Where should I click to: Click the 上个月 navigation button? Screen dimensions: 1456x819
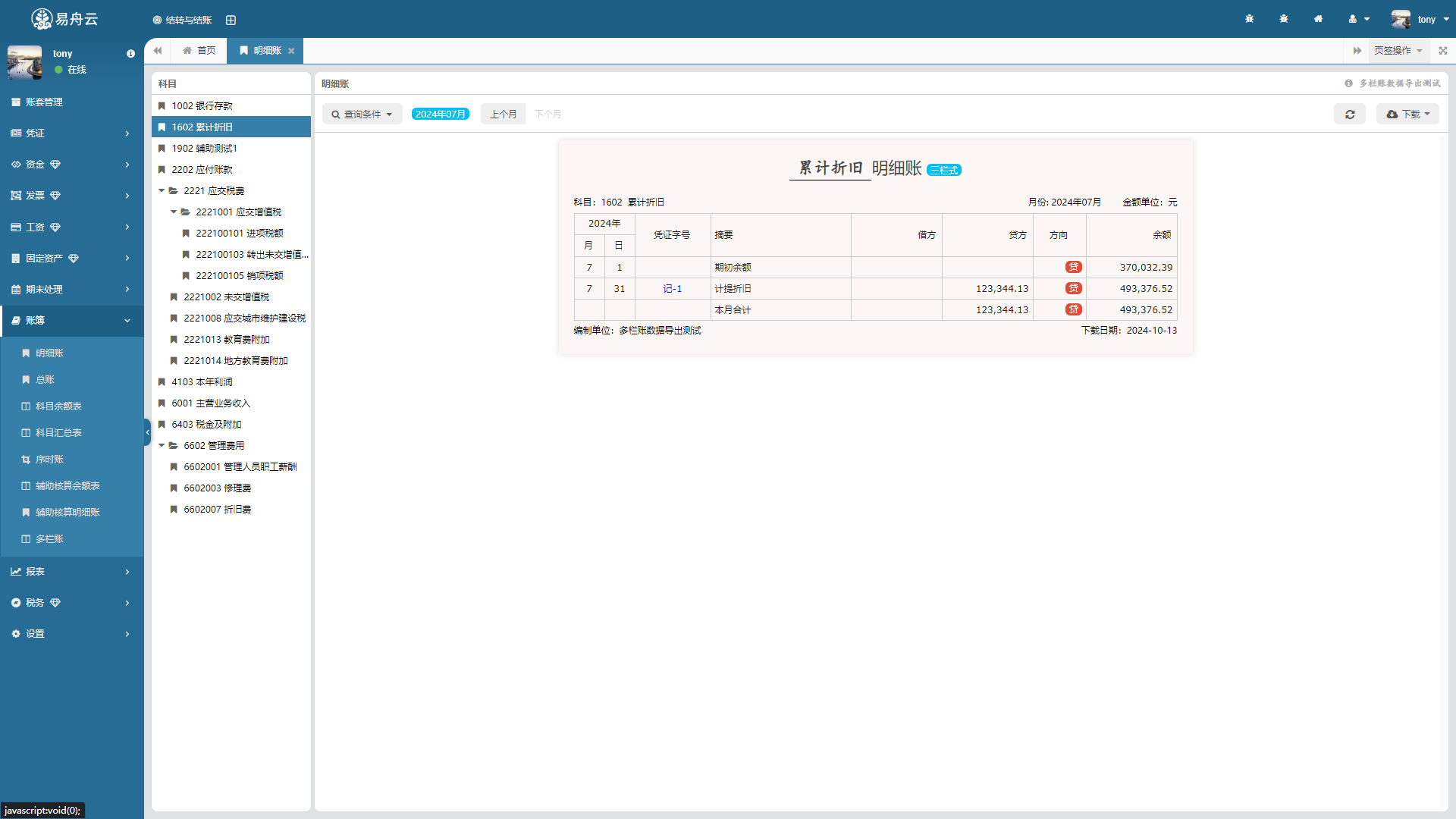pos(503,113)
